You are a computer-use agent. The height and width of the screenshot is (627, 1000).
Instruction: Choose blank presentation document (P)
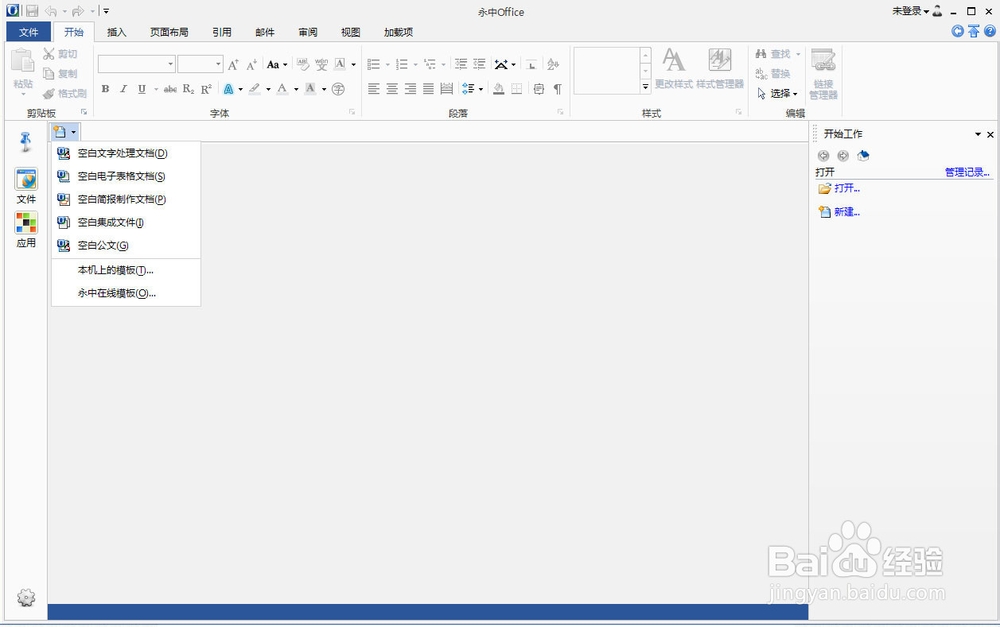coord(126,199)
